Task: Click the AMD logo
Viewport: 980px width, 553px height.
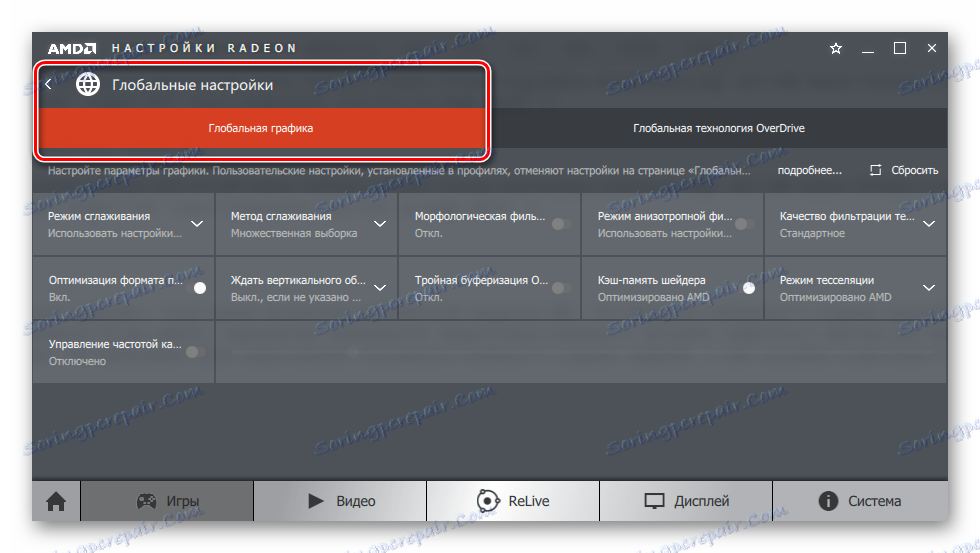Action: (x=72, y=48)
